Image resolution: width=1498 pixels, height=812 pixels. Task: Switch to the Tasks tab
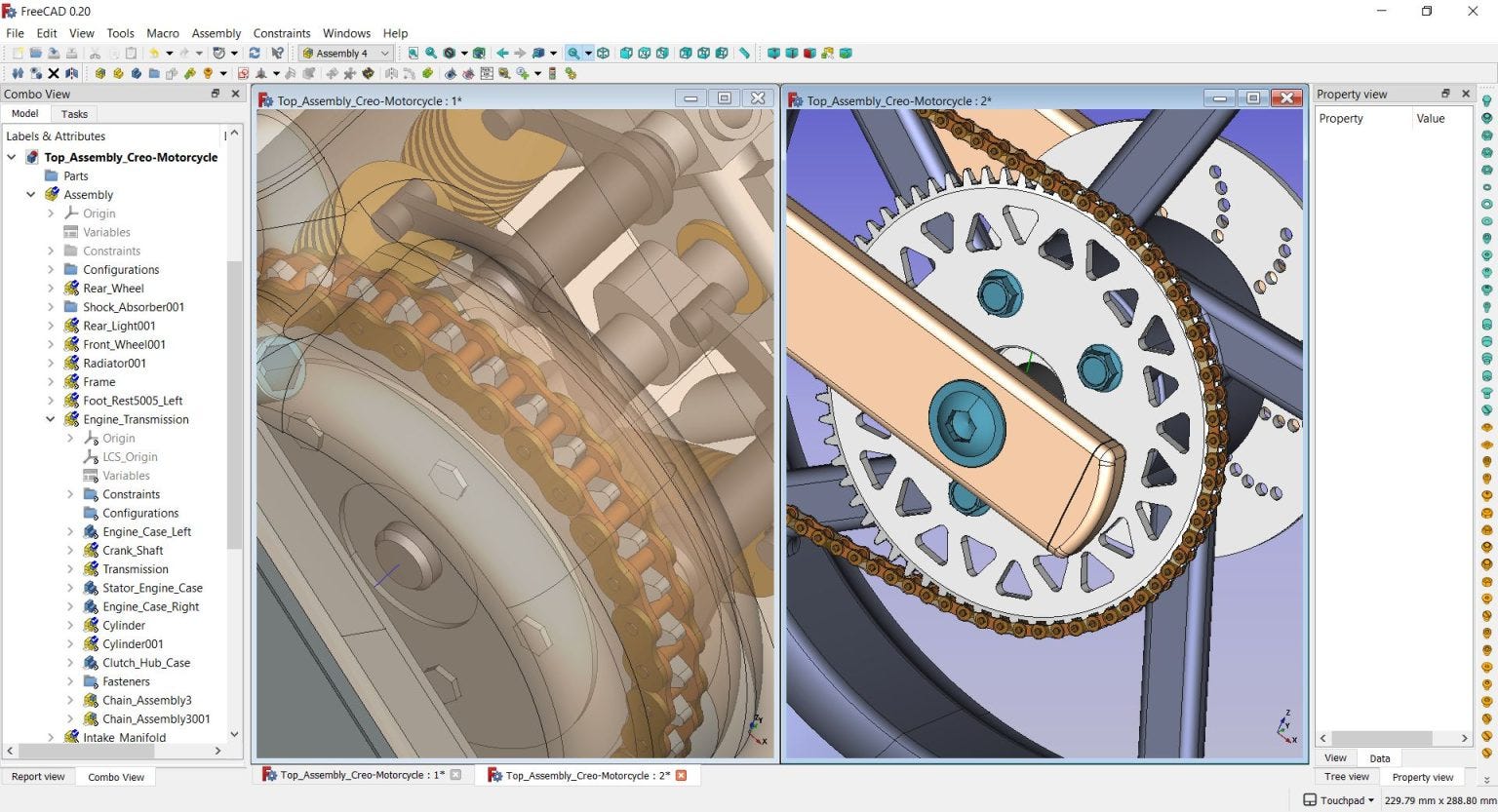click(x=74, y=114)
